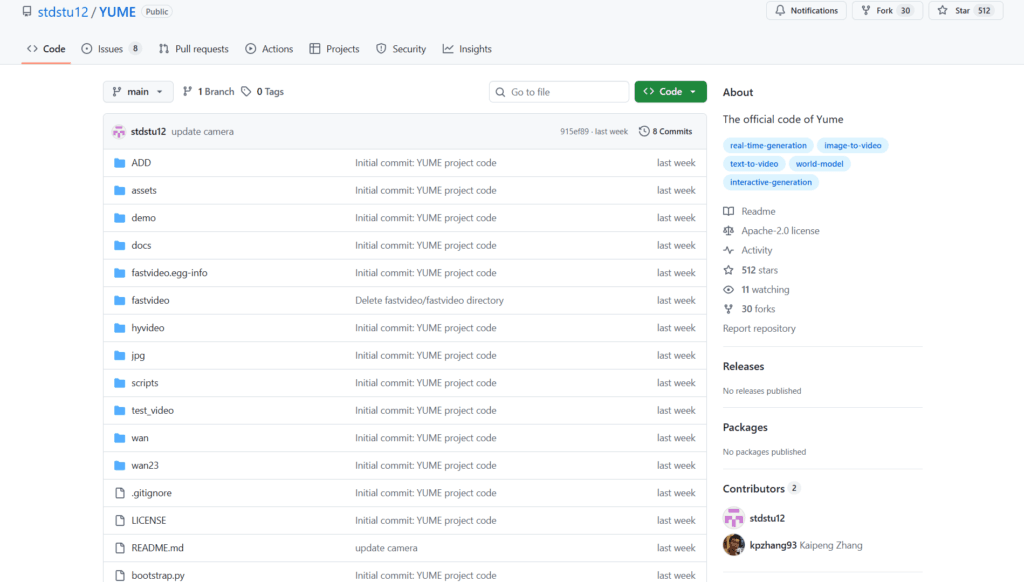The image size is (1024, 582).
Task: Fork the YUME repository
Action: [886, 11]
